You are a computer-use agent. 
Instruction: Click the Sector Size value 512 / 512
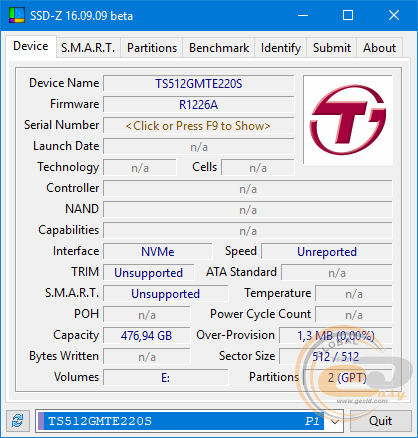pyautogui.click(x=336, y=357)
